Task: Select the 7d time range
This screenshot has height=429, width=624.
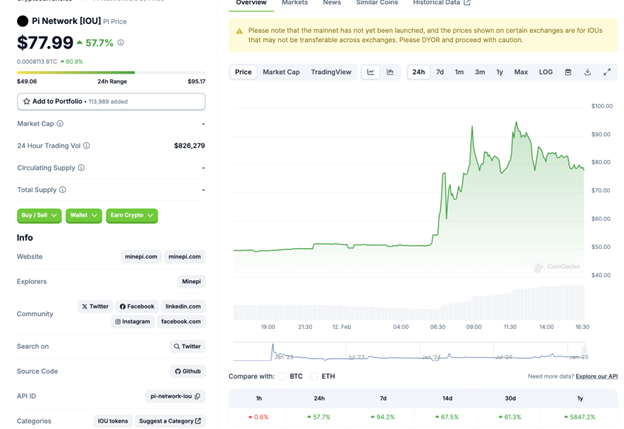Action: tap(440, 72)
